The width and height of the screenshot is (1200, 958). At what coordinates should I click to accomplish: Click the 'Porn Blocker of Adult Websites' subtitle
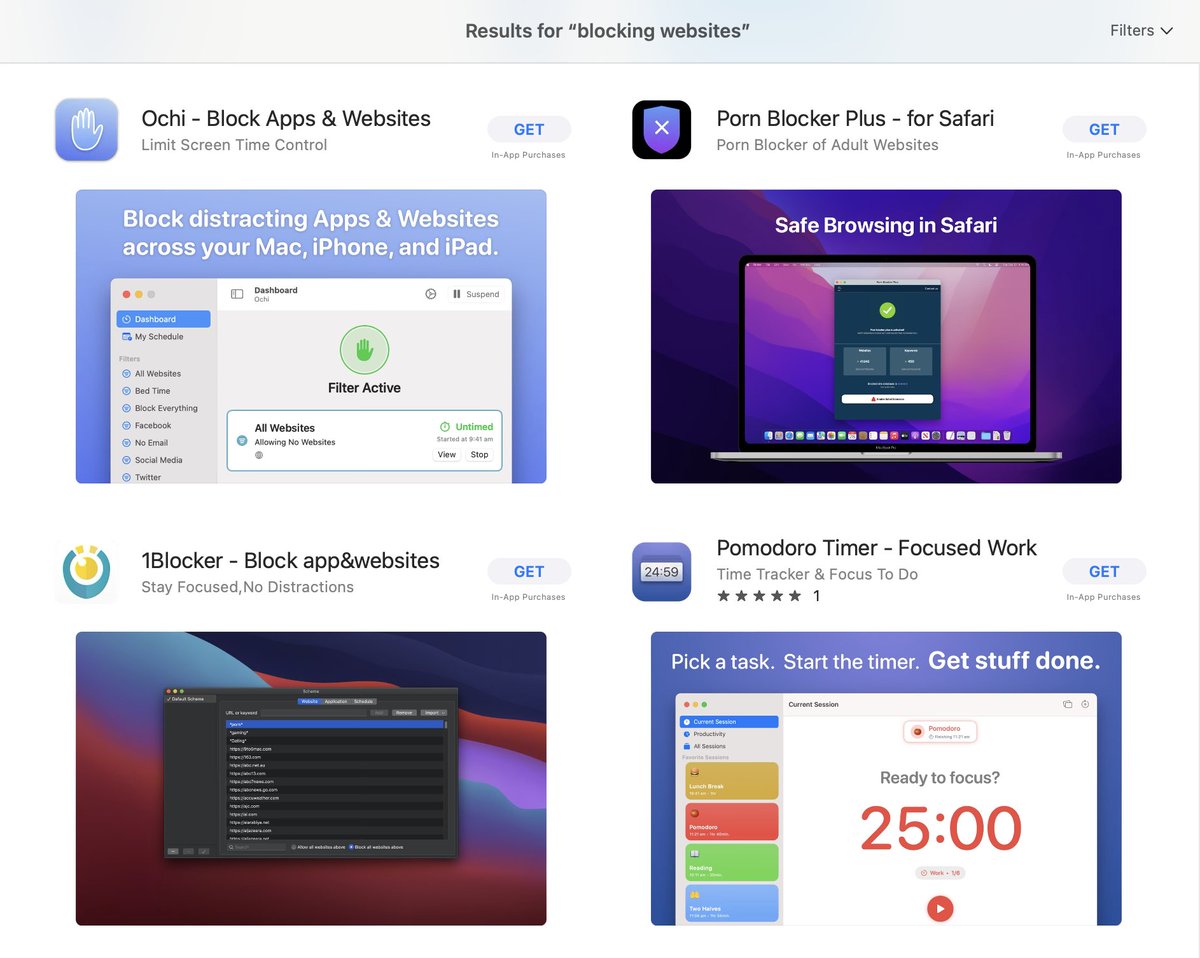(827, 145)
